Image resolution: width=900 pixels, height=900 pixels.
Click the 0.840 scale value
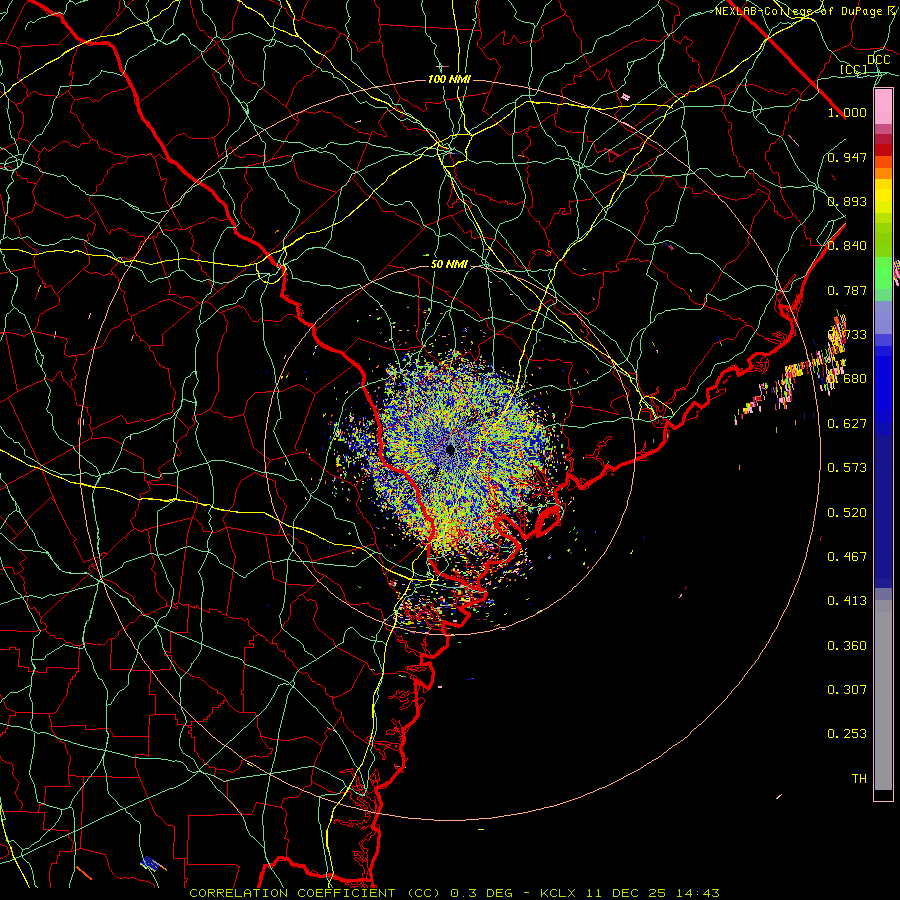(847, 246)
